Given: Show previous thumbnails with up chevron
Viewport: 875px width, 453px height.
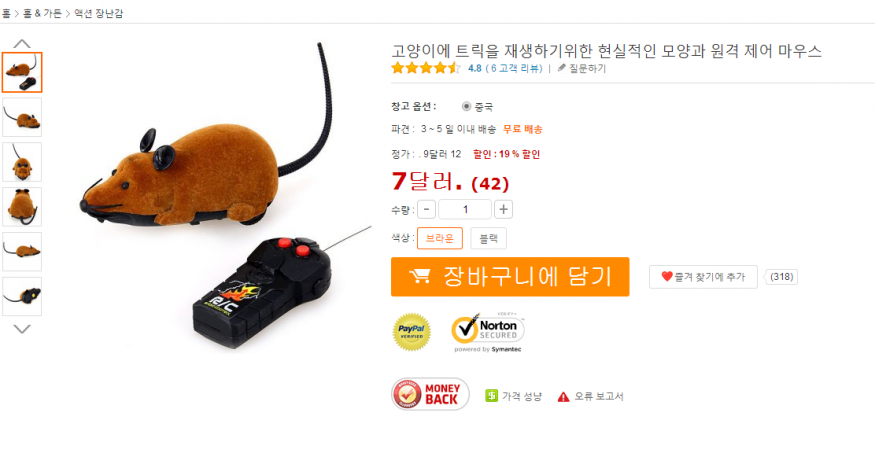Looking at the screenshot, I should pos(22,44).
